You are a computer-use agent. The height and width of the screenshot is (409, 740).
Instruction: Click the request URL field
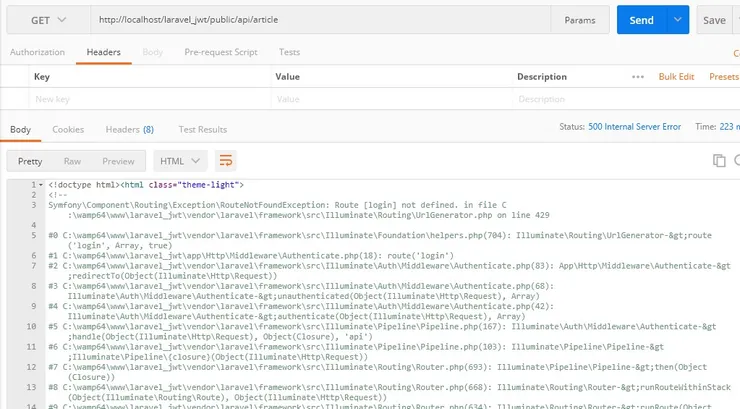[x=320, y=20]
